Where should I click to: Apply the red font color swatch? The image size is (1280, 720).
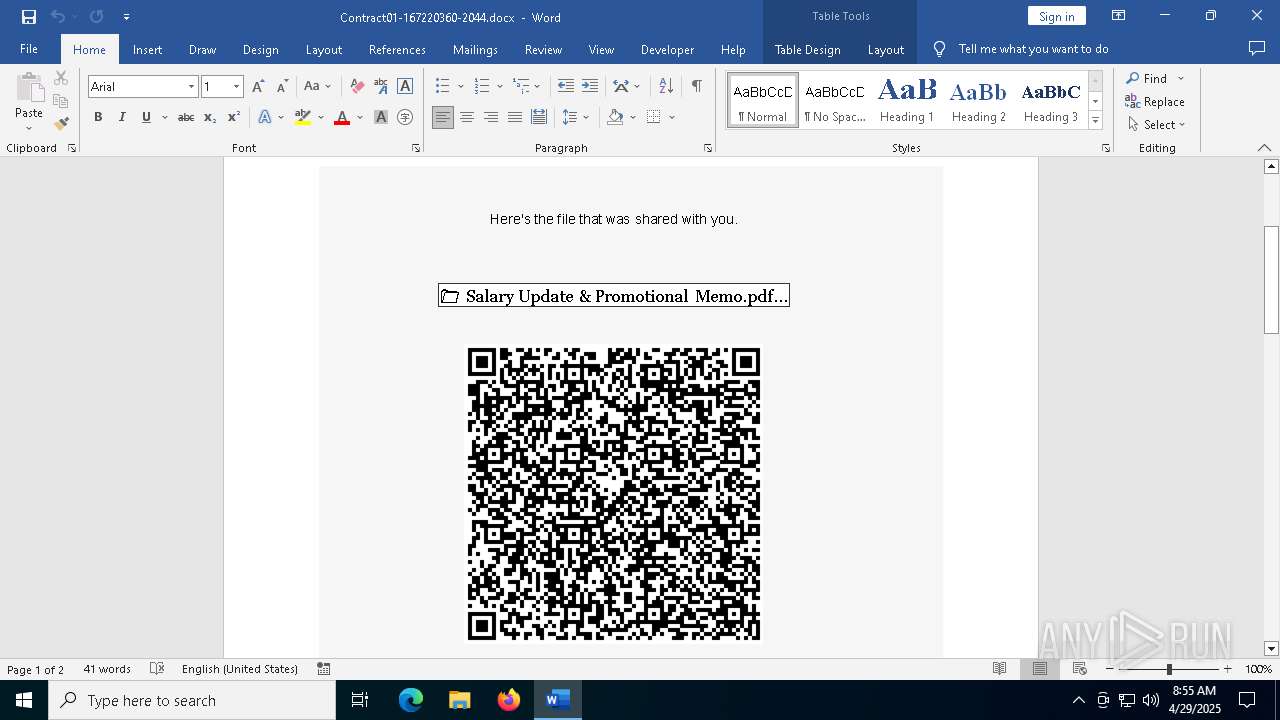(x=342, y=117)
